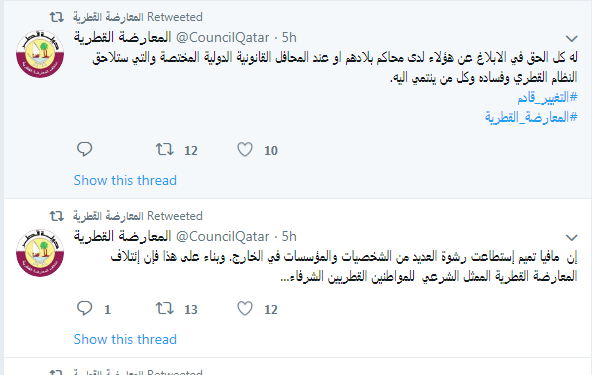Open the second tweet's chevron options menu
This screenshot has width=592, height=375.
[x=572, y=237]
